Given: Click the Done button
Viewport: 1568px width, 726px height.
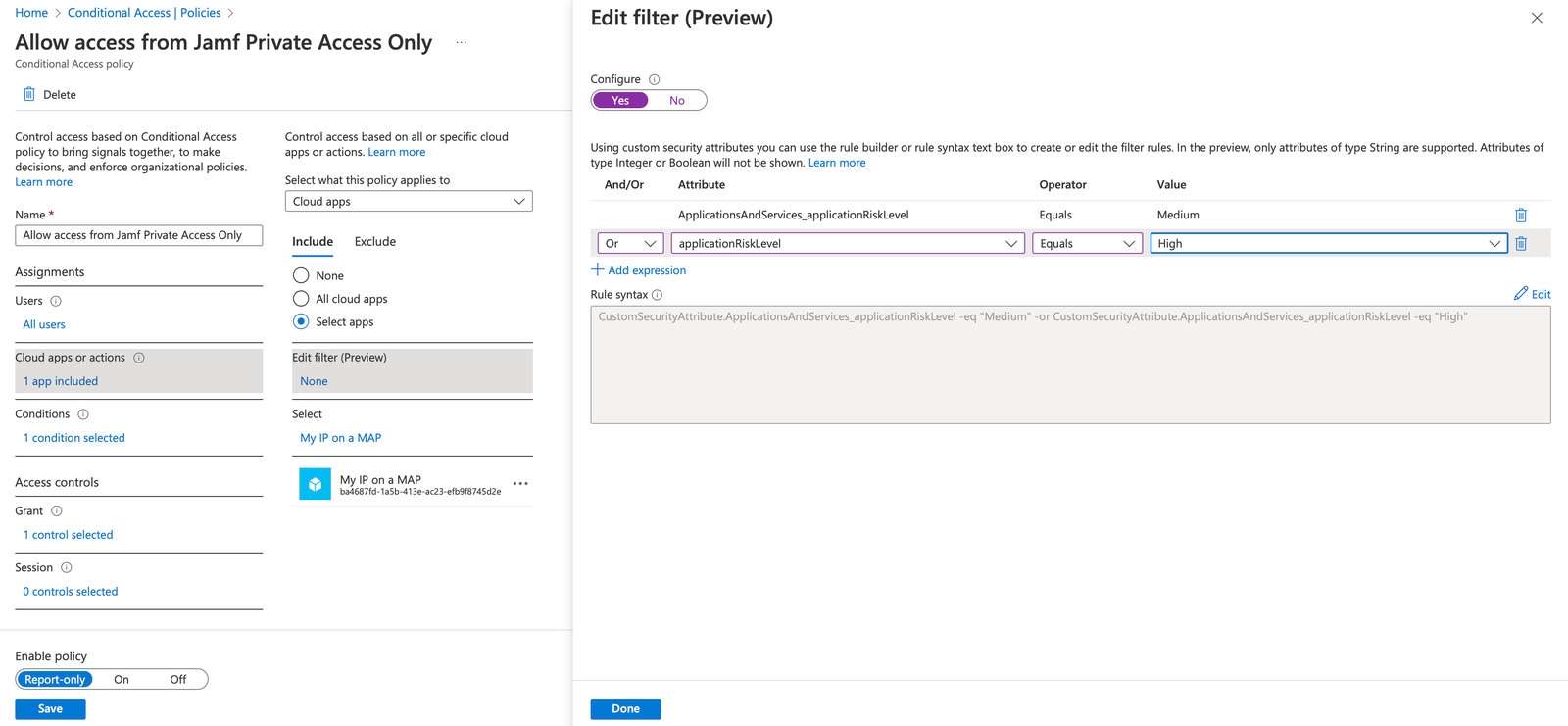Looking at the screenshot, I should (625, 708).
